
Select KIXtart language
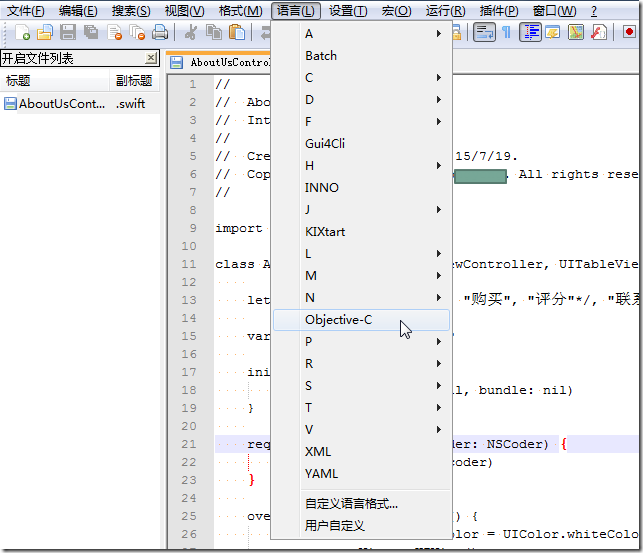click(x=361, y=232)
